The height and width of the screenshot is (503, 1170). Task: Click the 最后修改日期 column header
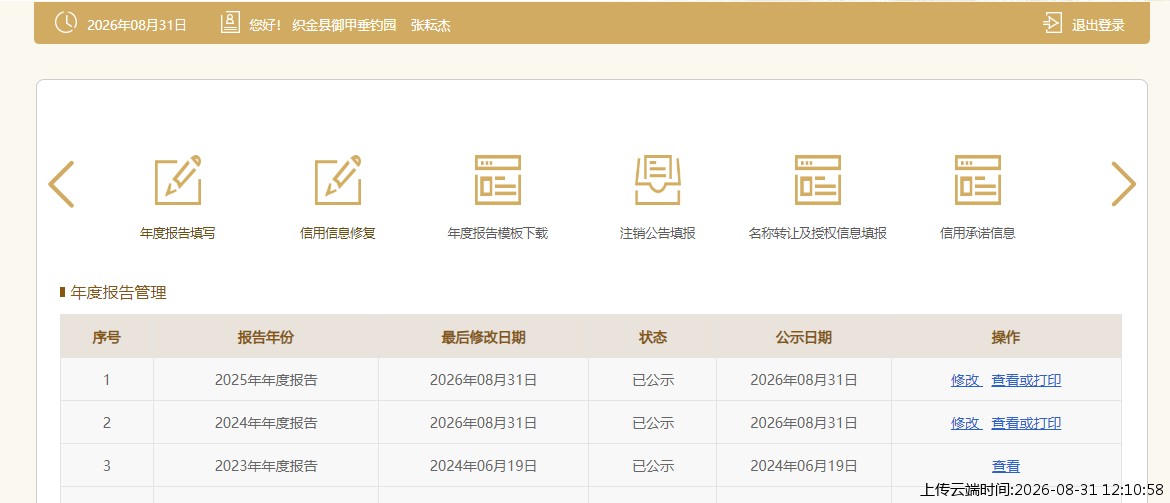tap(484, 337)
